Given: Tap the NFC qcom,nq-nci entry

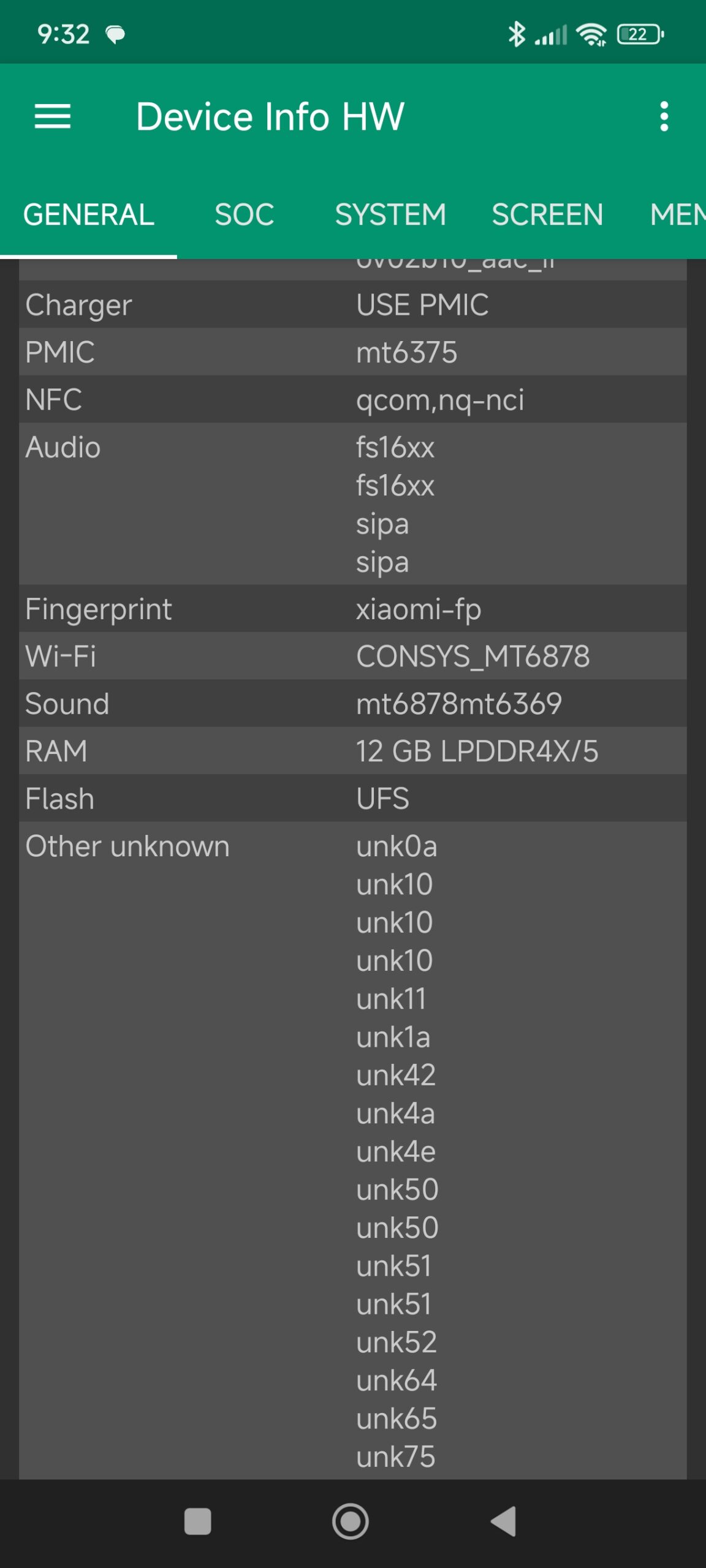Looking at the screenshot, I should [x=352, y=399].
